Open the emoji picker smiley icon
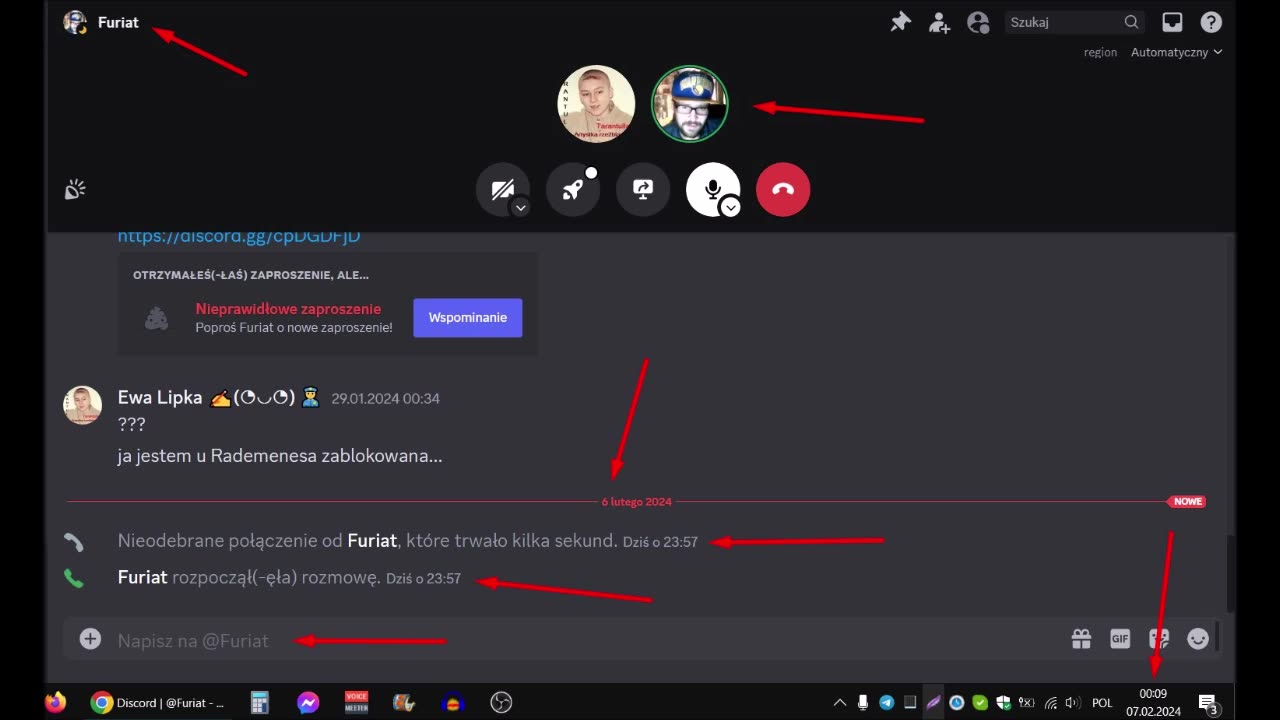 (1198, 639)
